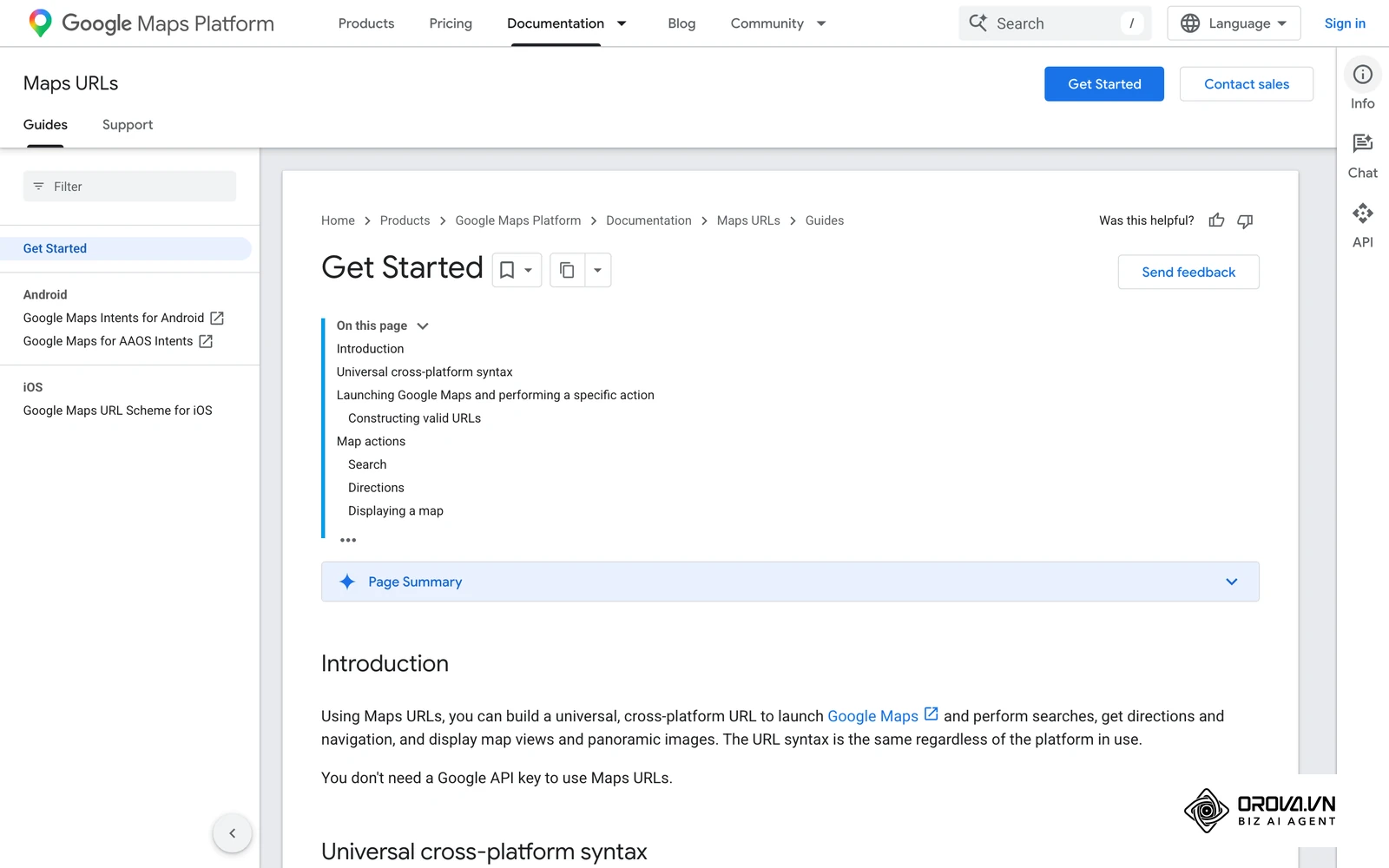Open the dropdown arrow beside the copy icon

(597, 270)
